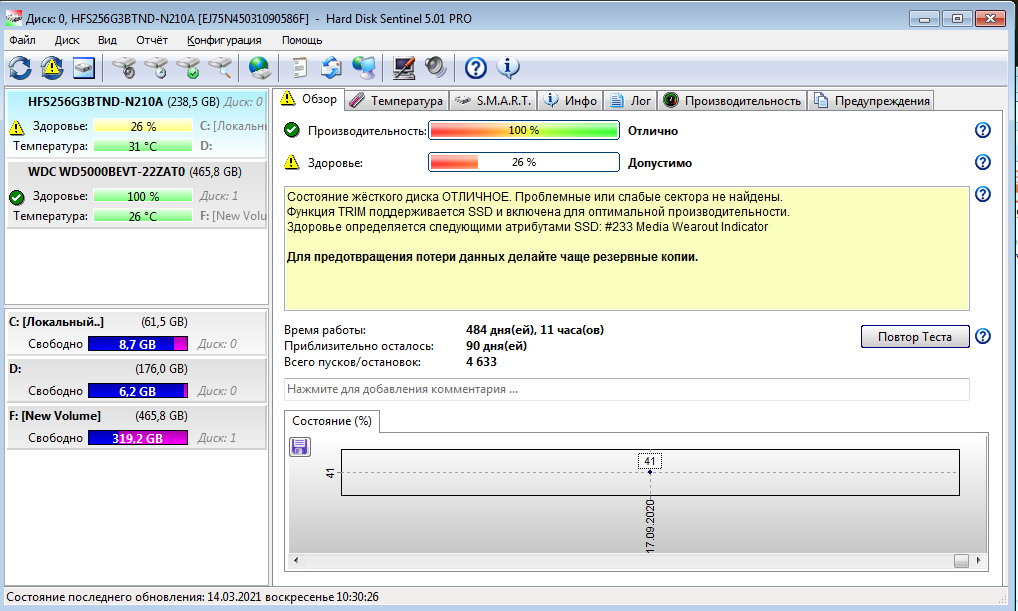This screenshot has height=611, width=1018.
Task: Click the refresh arrows toolbar icon
Action: point(20,68)
